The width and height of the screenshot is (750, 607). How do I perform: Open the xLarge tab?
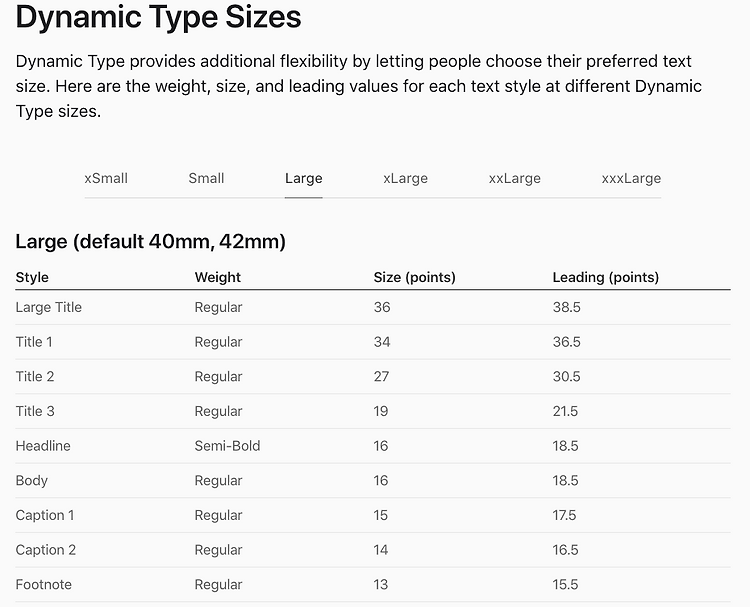tap(405, 179)
